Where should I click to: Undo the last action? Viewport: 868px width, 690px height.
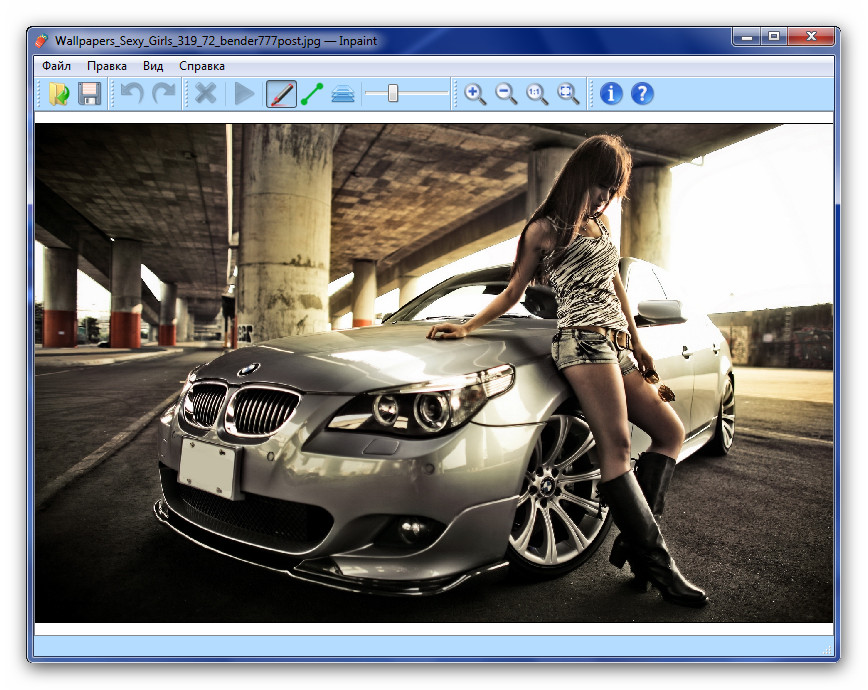[x=131, y=94]
